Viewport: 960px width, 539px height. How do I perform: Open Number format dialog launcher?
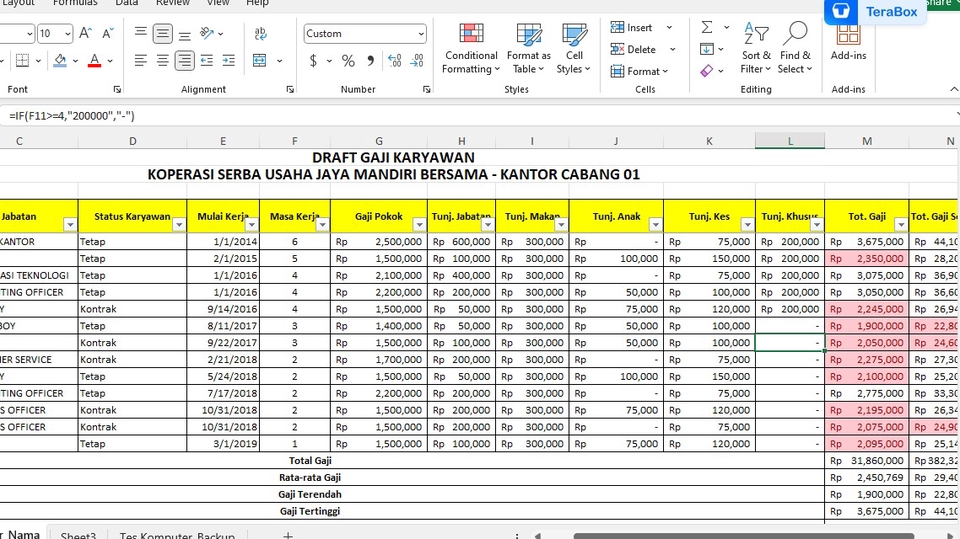426,89
